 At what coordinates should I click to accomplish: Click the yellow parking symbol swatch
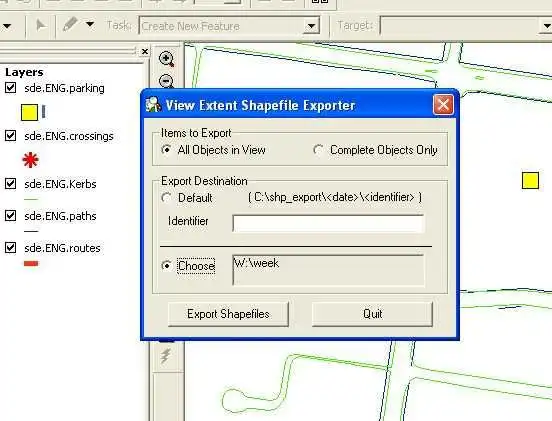[29, 113]
